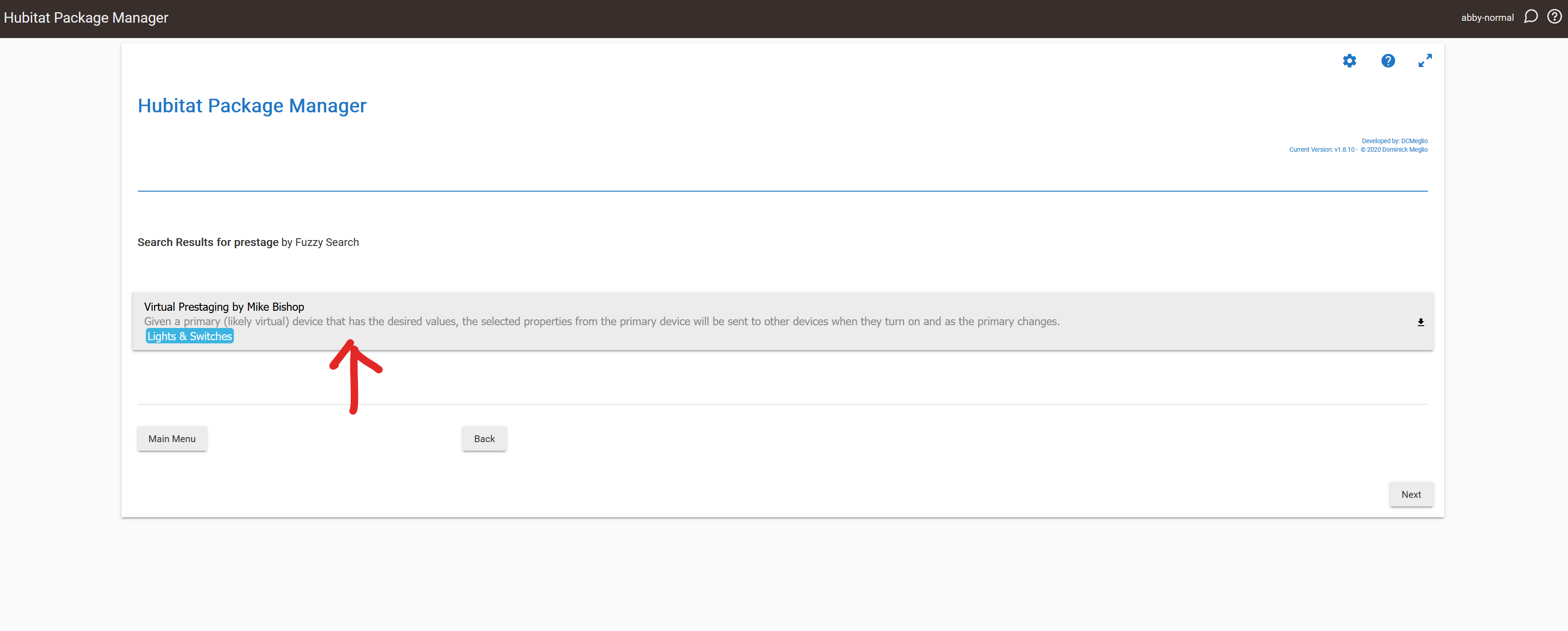Click the Main Menu button
The width and height of the screenshot is (1568, 631).
(172, 439)
